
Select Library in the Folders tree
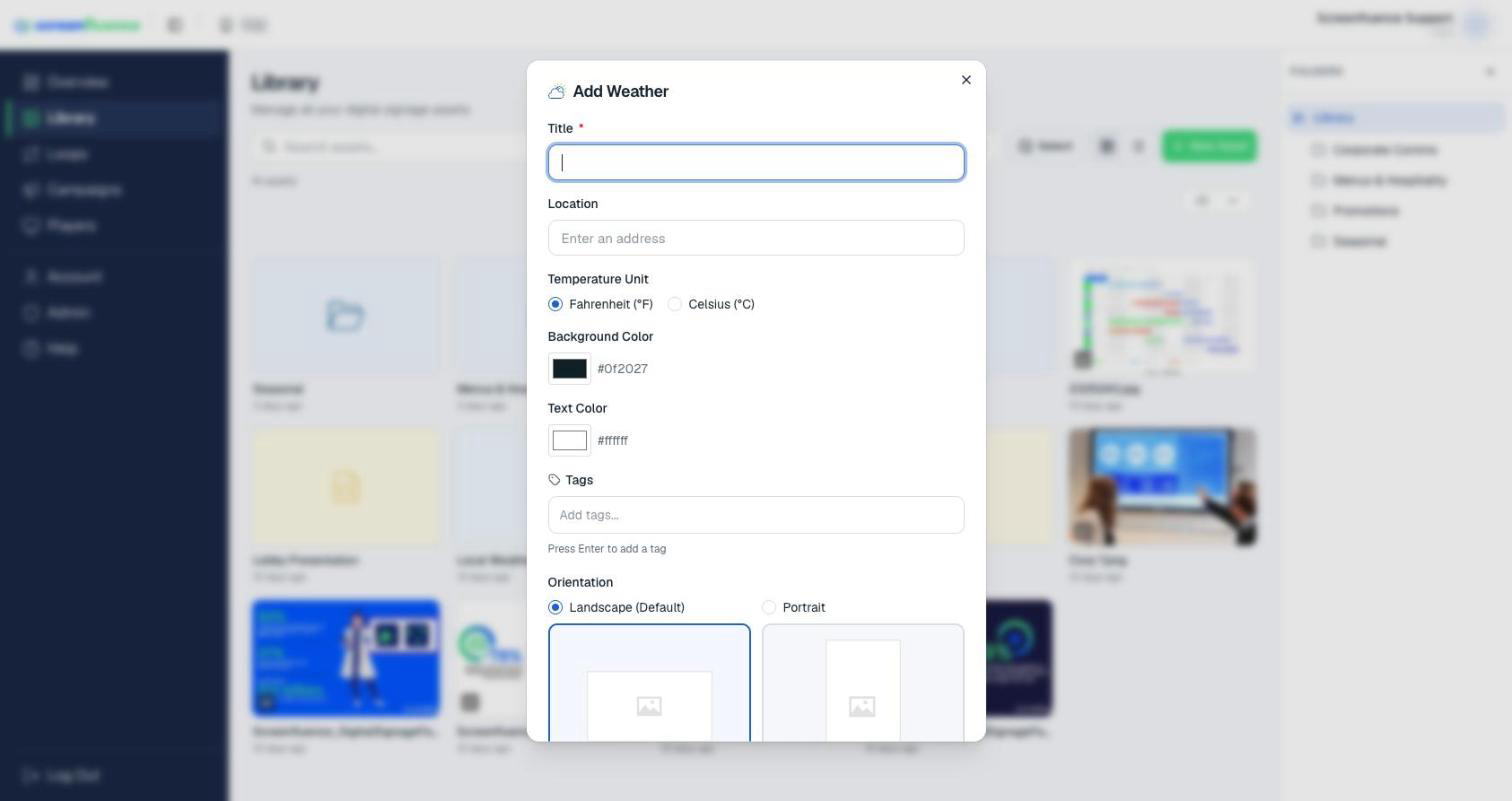1397,118
